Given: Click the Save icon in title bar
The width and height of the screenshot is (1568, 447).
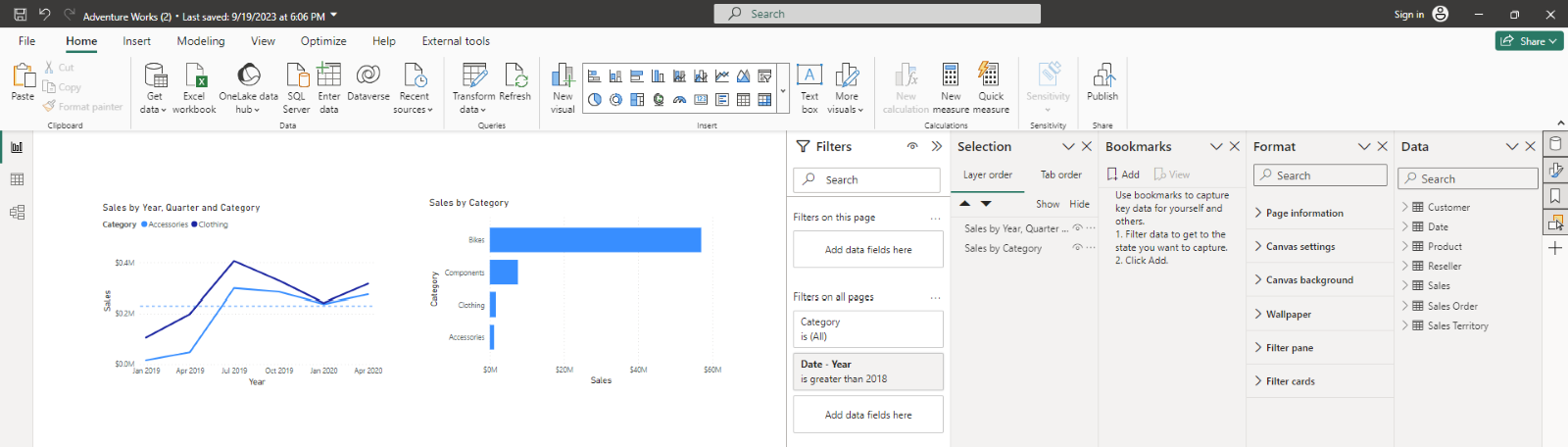Looking at the screenshot, I should pos(20,15).
